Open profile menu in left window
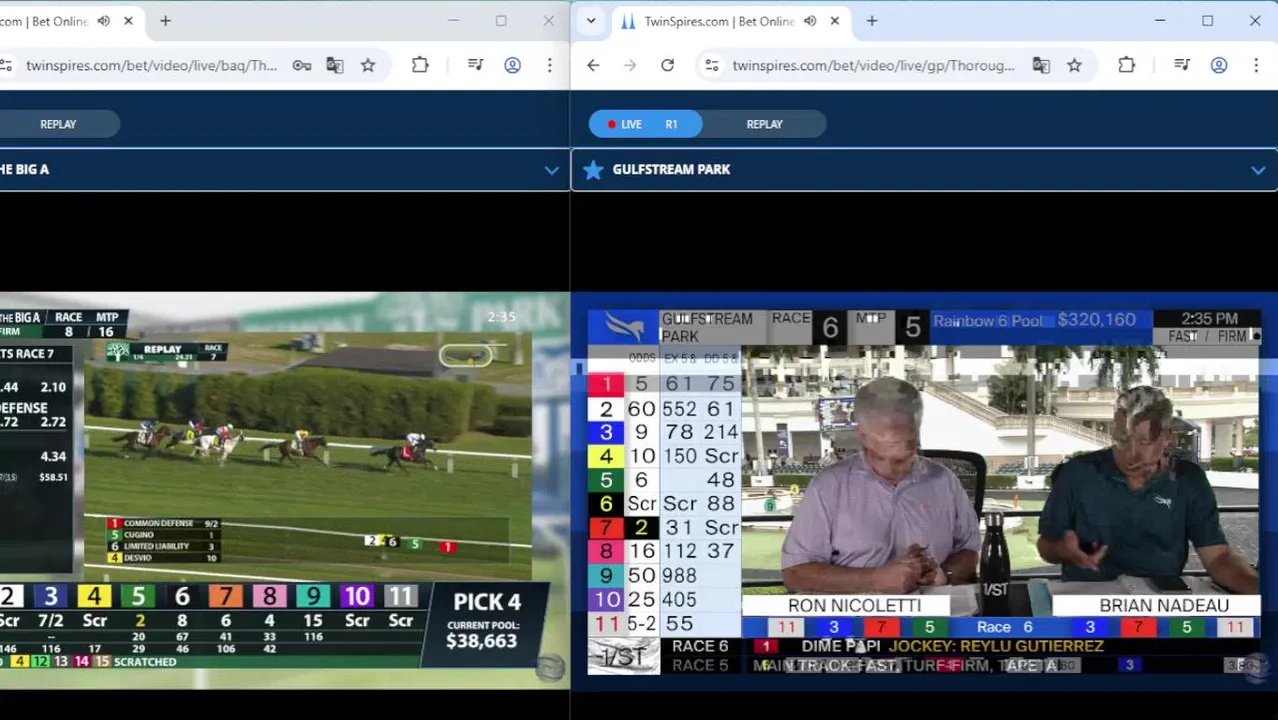The width and height of the screenshot is (1278, 720). coord(512,65)
